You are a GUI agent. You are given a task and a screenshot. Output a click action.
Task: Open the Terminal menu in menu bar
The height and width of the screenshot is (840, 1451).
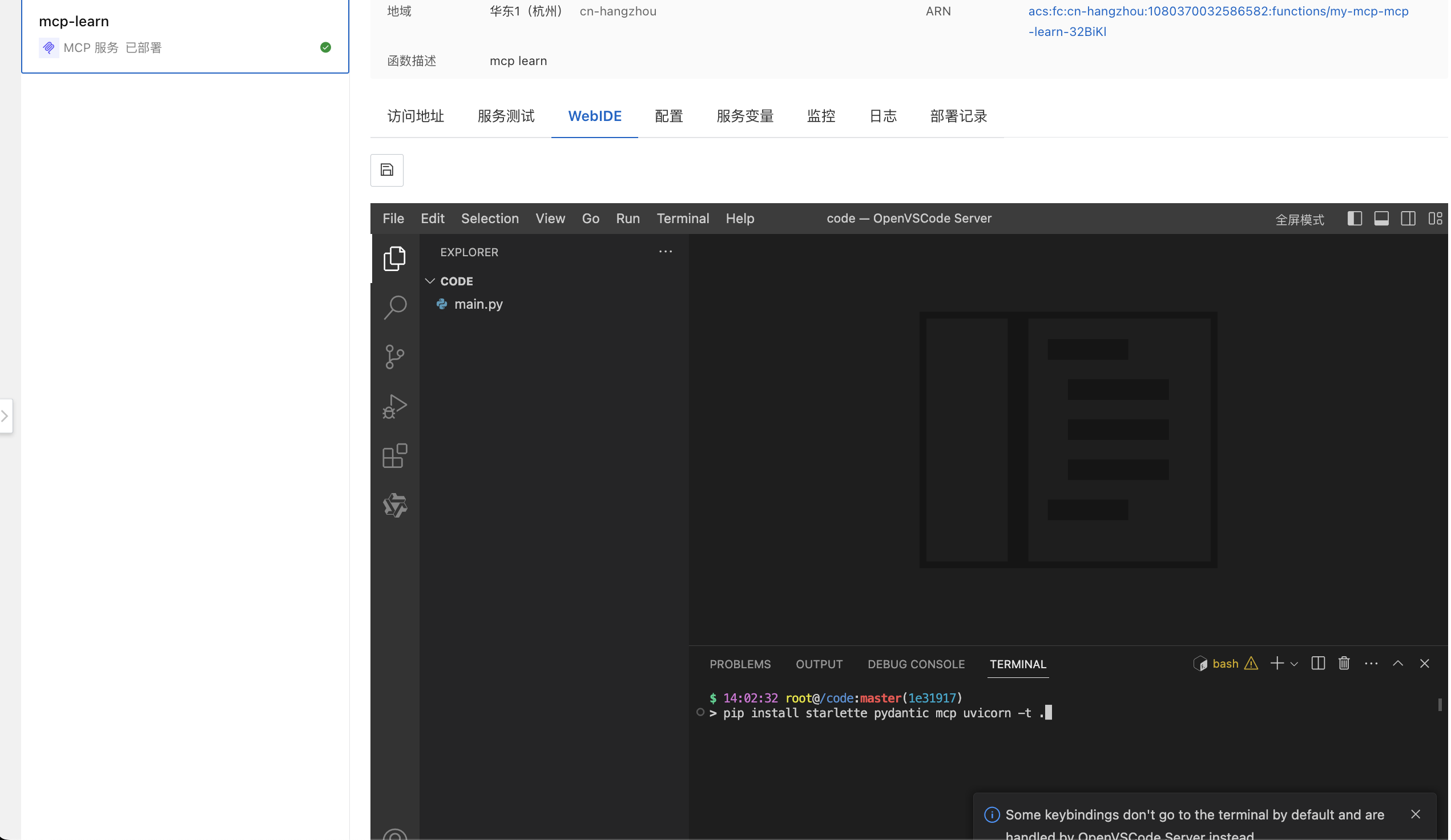click(x=682, y=218)
